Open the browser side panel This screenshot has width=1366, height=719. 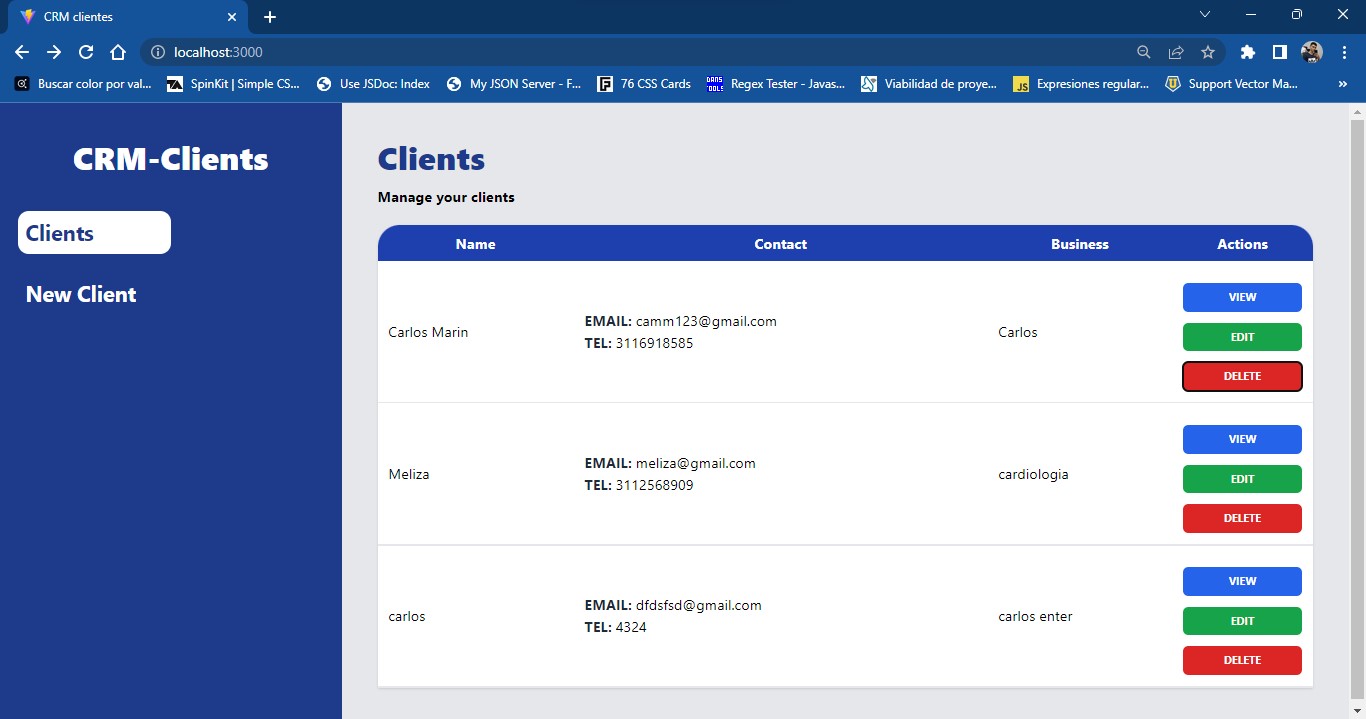[x=1280, y=52]
